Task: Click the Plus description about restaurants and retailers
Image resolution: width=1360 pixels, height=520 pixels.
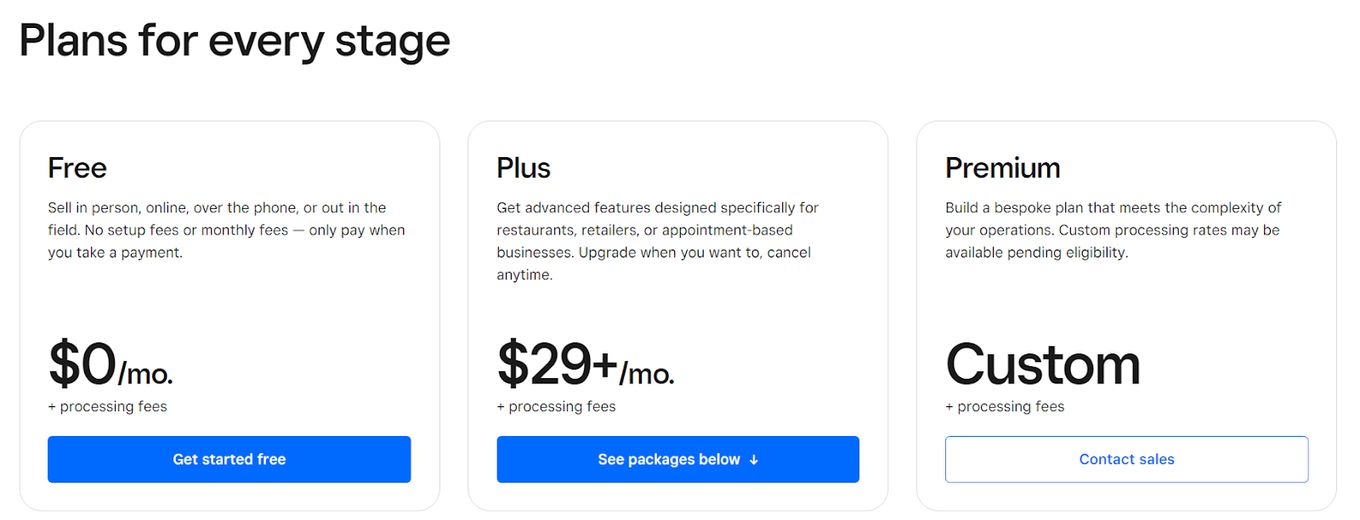Action: point(658,241)
